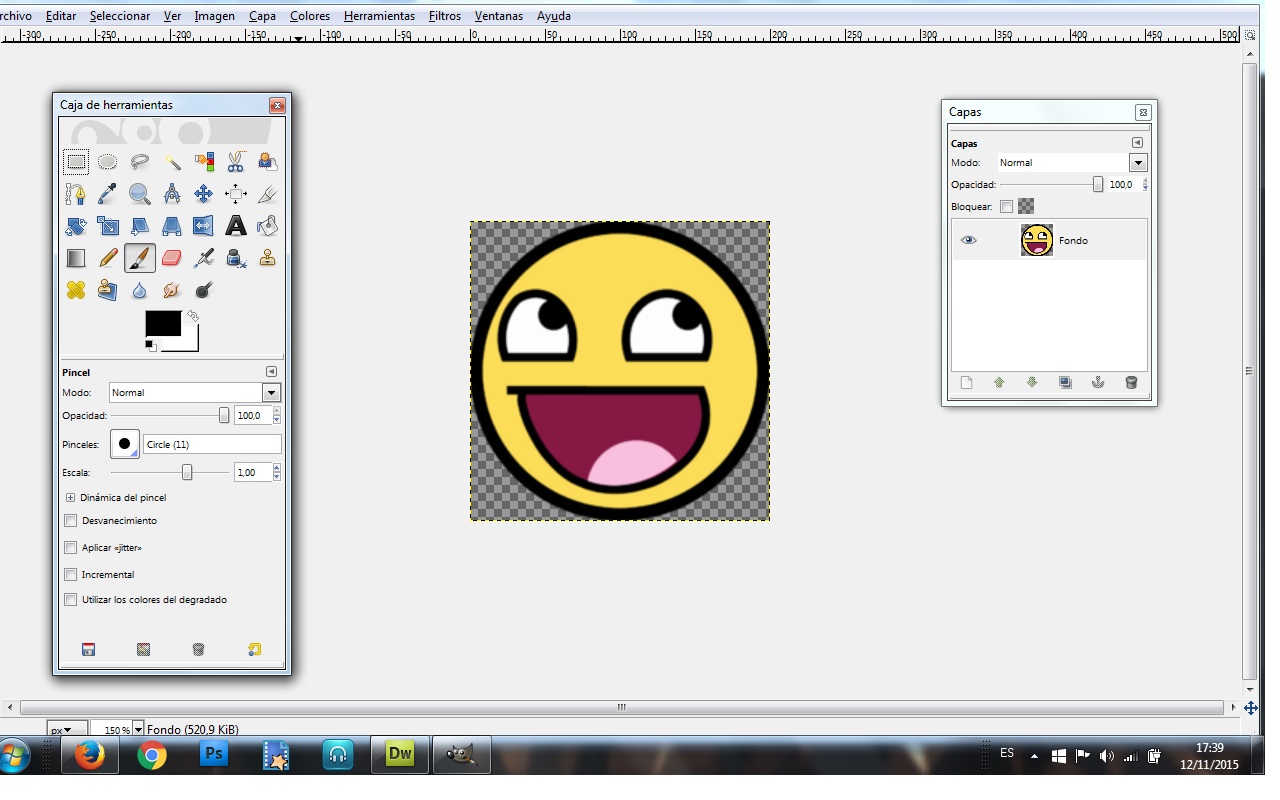This screenshot has height=800, width=1280.
Task: Select the Perspective tool
Action: click(x=172, y=226)
